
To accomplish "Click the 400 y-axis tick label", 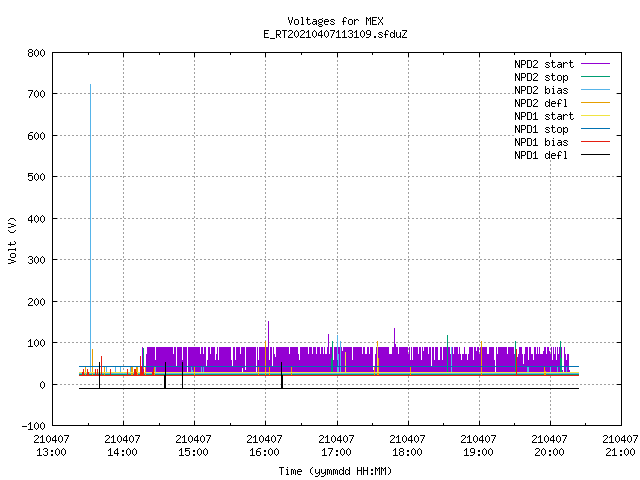I will [36, 219].
